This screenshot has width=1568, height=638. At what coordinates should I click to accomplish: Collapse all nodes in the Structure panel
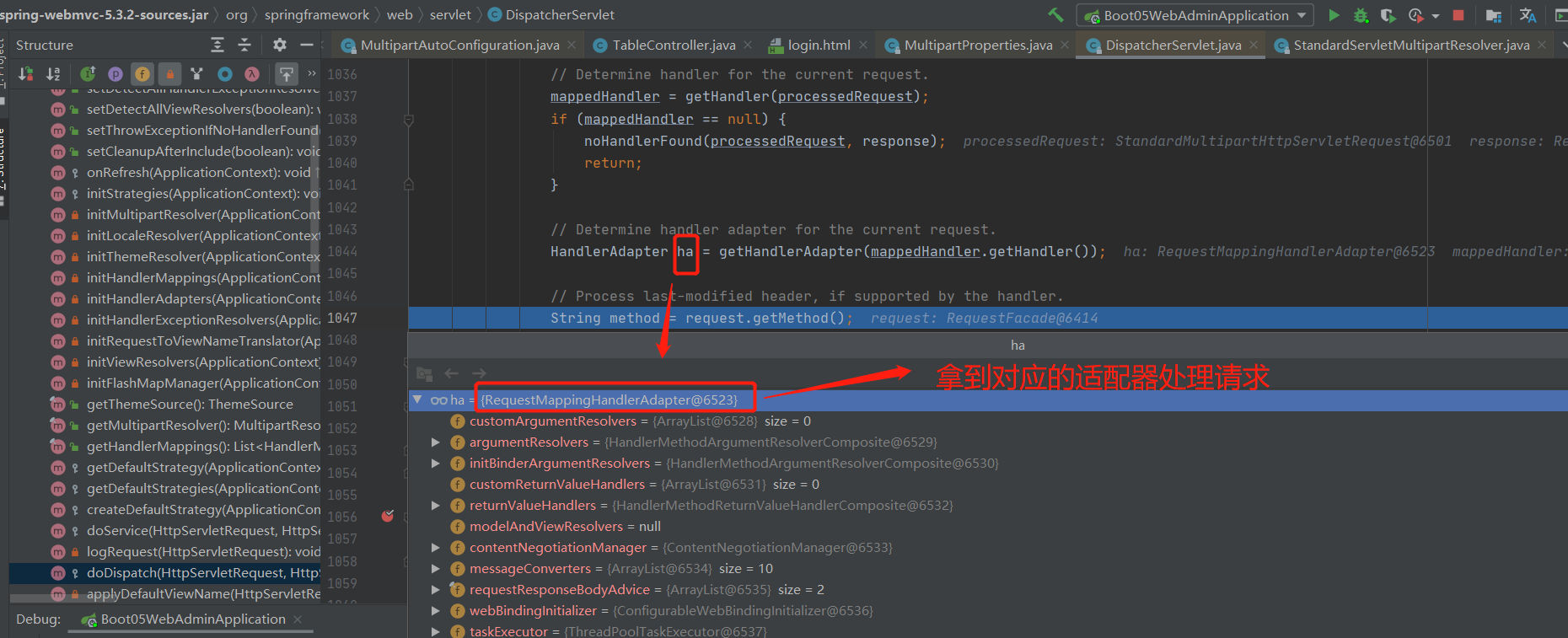pos(244,45)
